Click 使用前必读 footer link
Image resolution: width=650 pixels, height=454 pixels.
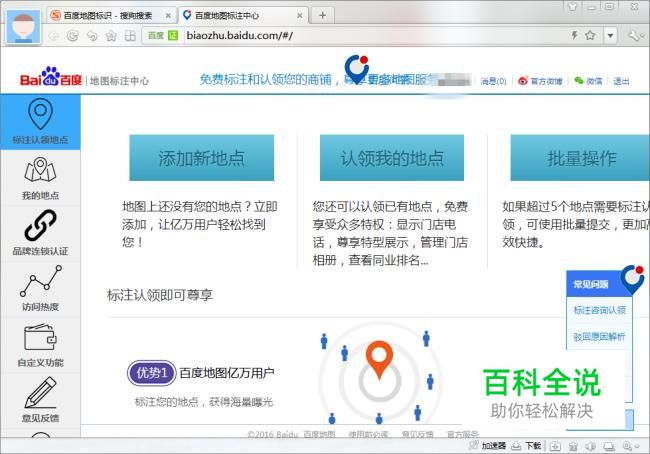pos(368,434)
